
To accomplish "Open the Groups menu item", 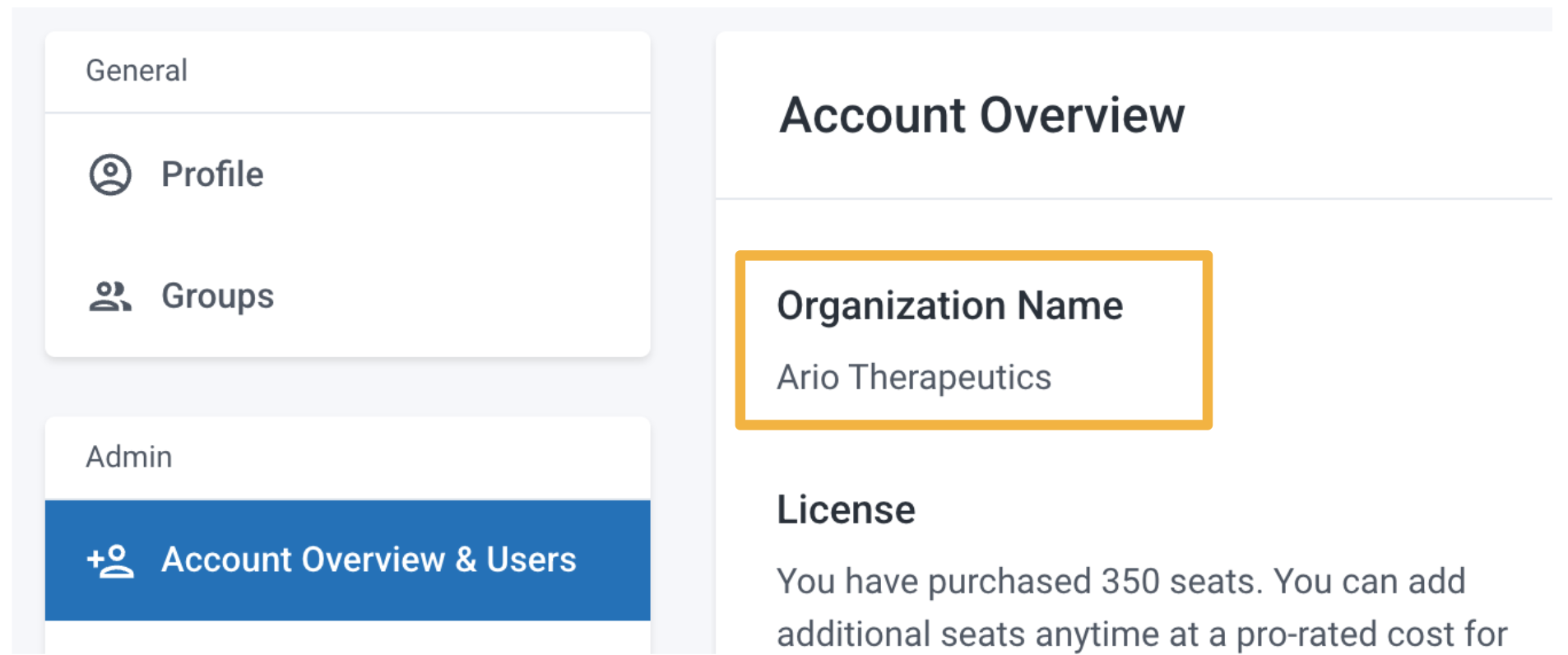I will click(347, 296).
